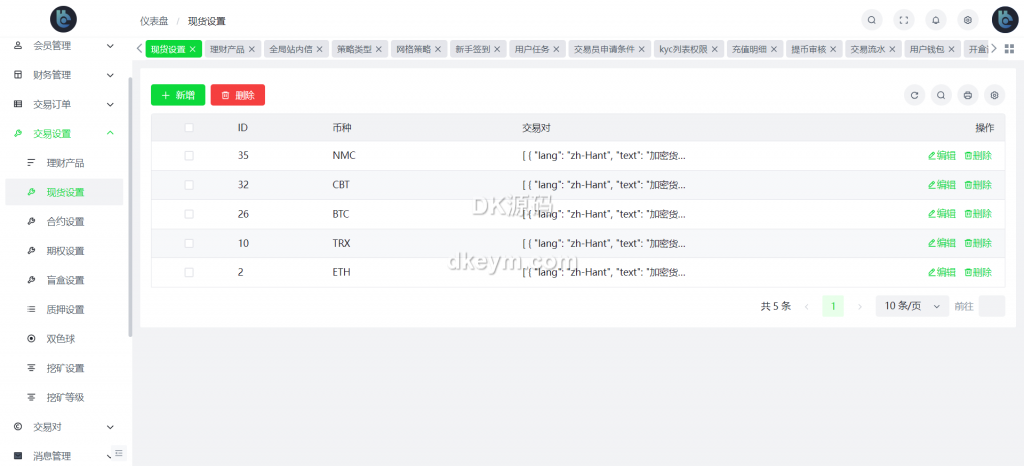Click 编辑 link for the TRX row
This screenshot has height=466, width=1024.
(x=942, y=243)
